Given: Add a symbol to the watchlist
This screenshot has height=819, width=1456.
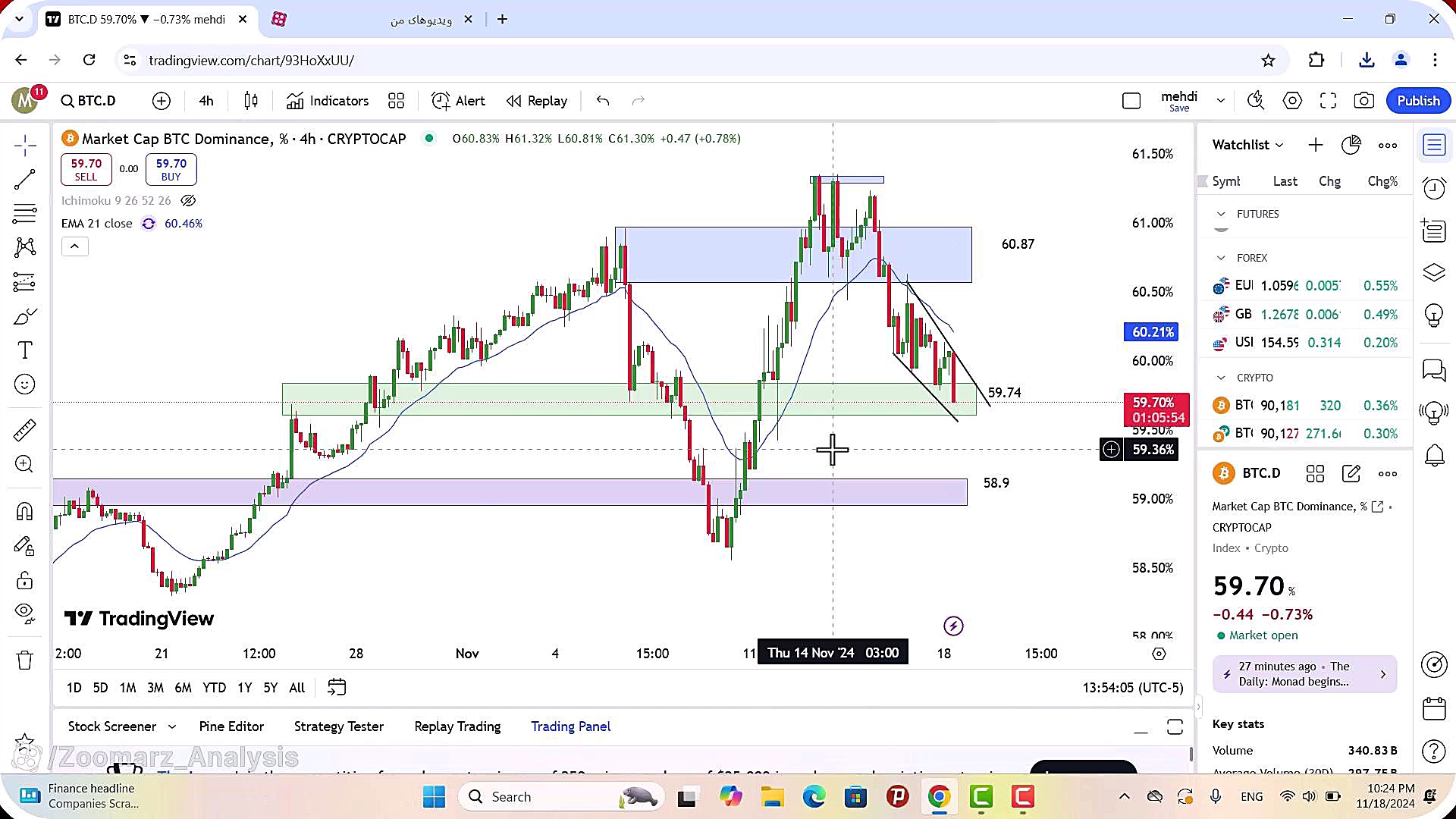Looking at the screenshot, I should (x=1316, y=145).
